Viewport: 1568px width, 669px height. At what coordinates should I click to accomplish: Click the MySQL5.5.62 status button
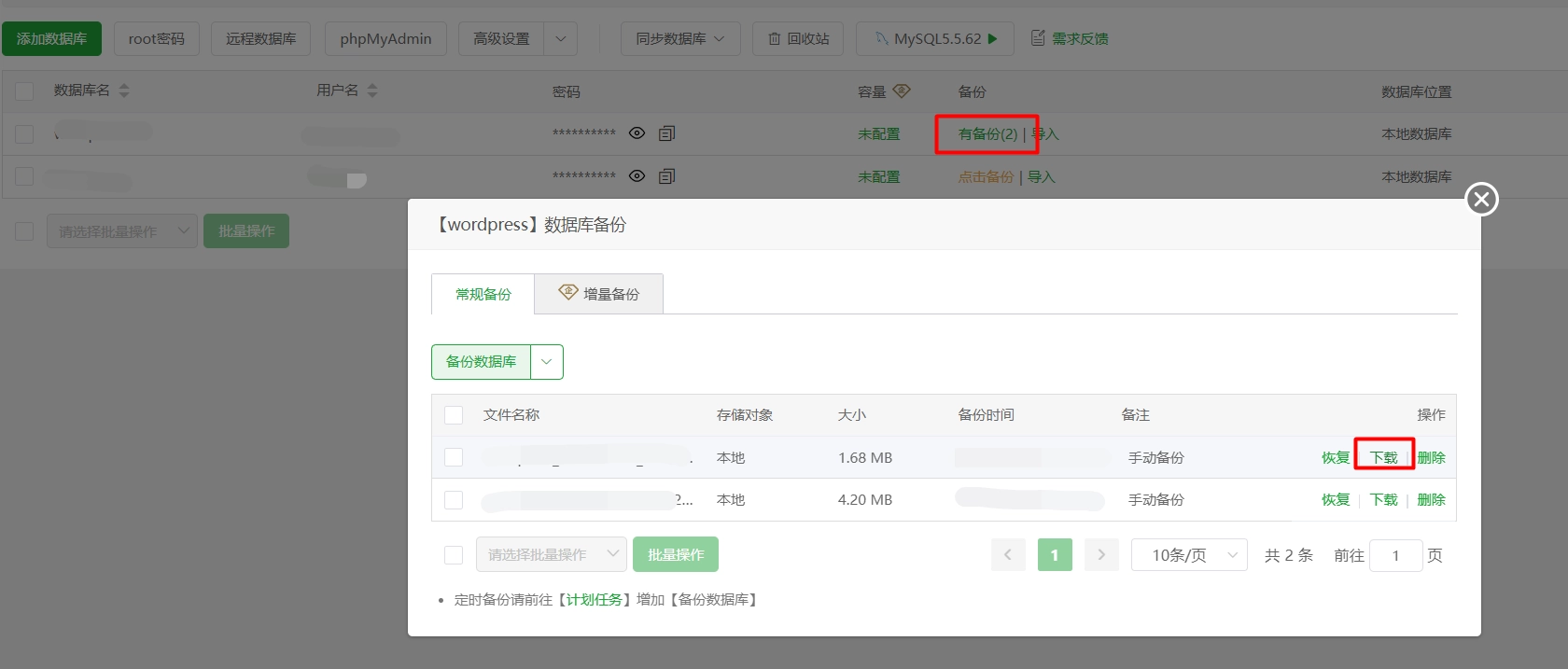coord(937,38)
